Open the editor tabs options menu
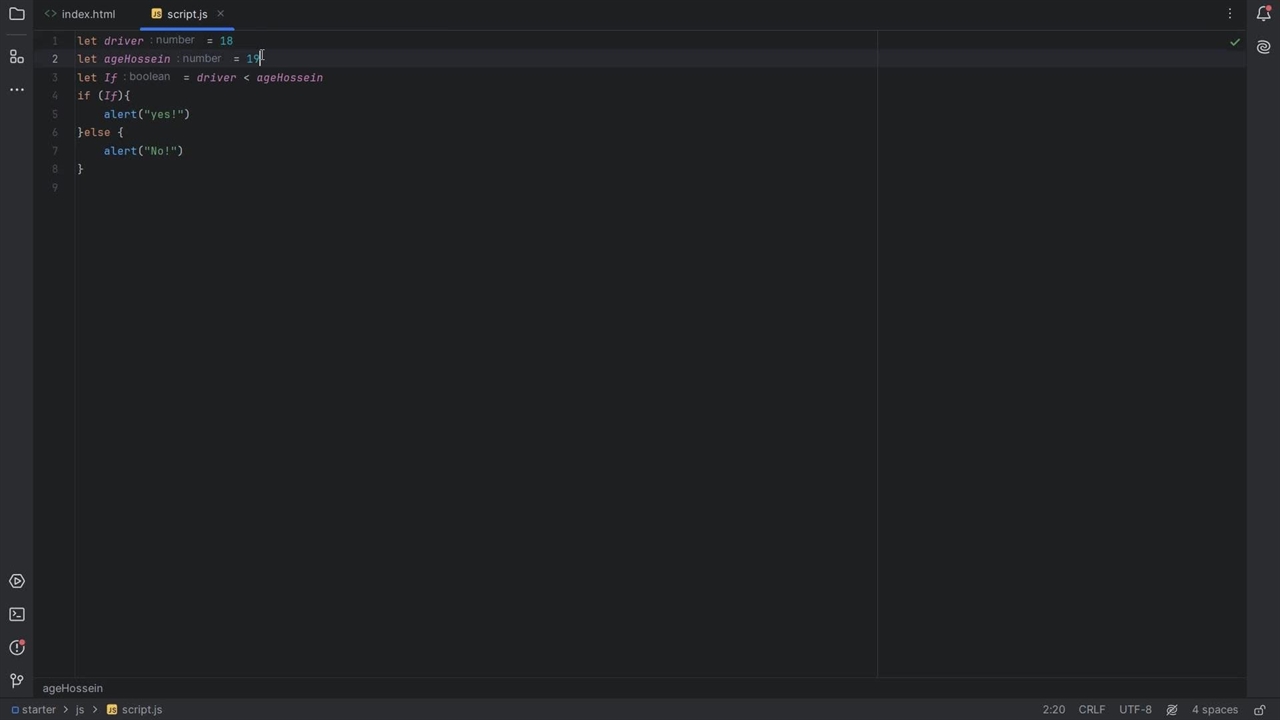 click(1230, 14)
